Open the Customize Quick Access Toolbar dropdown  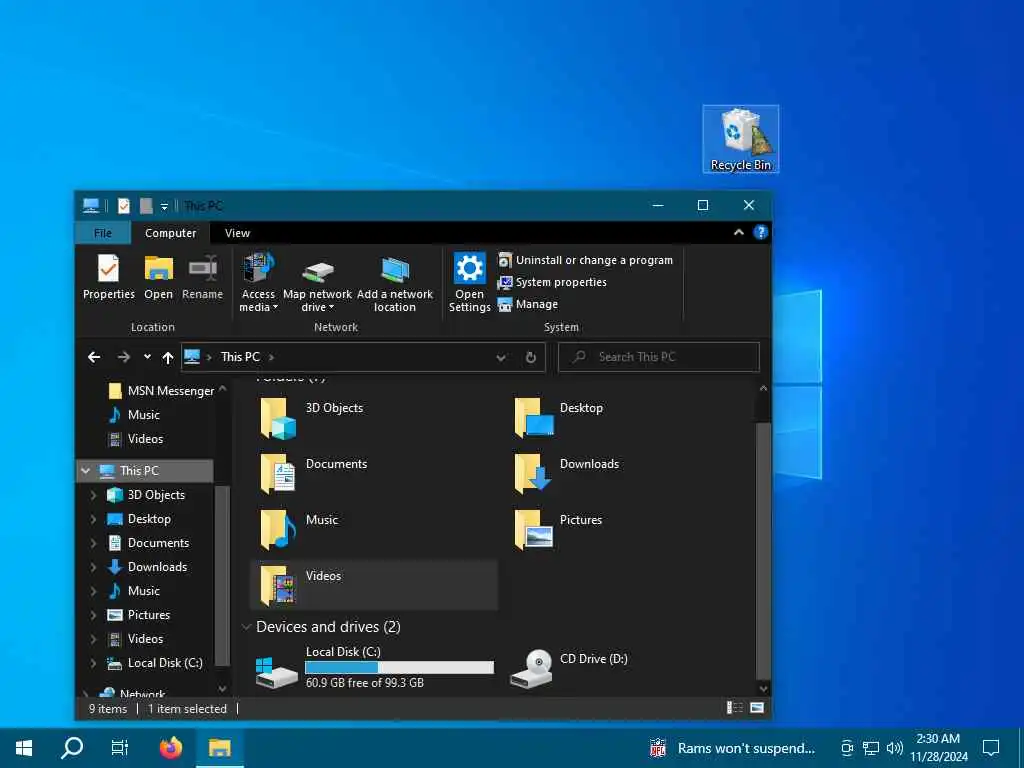(164, 206)
